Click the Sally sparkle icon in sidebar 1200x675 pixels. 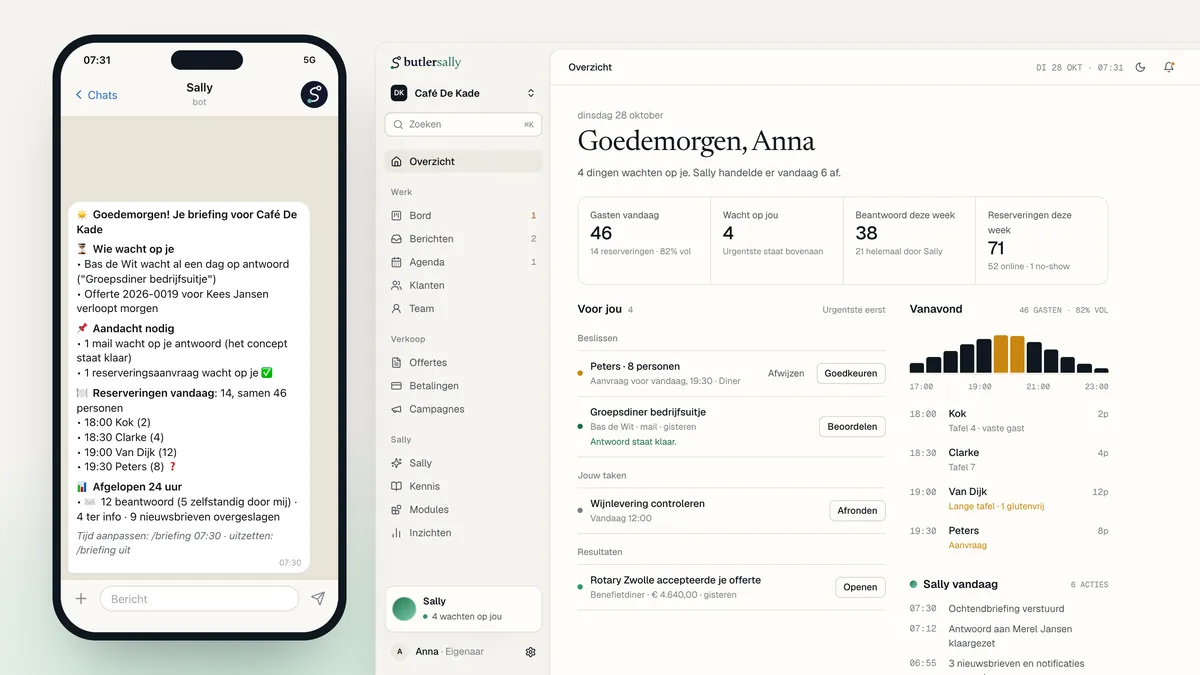click(x=397, y=463)
